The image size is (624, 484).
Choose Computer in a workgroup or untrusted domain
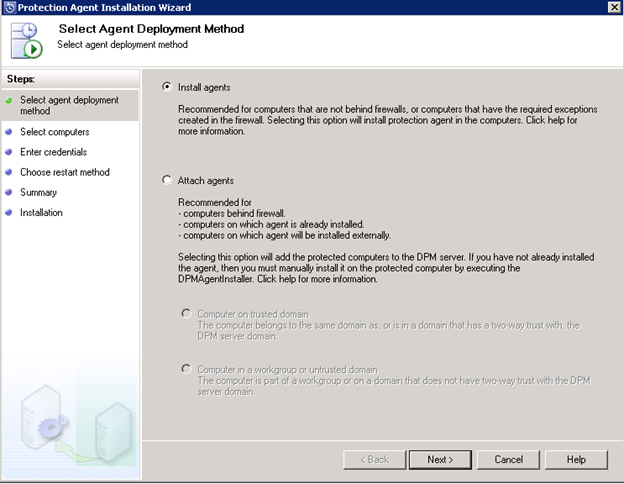coord(186,369)
